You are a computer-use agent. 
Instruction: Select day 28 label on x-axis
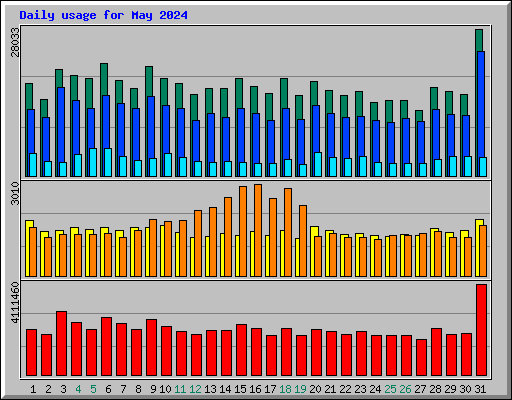click(x=435, y=389)
